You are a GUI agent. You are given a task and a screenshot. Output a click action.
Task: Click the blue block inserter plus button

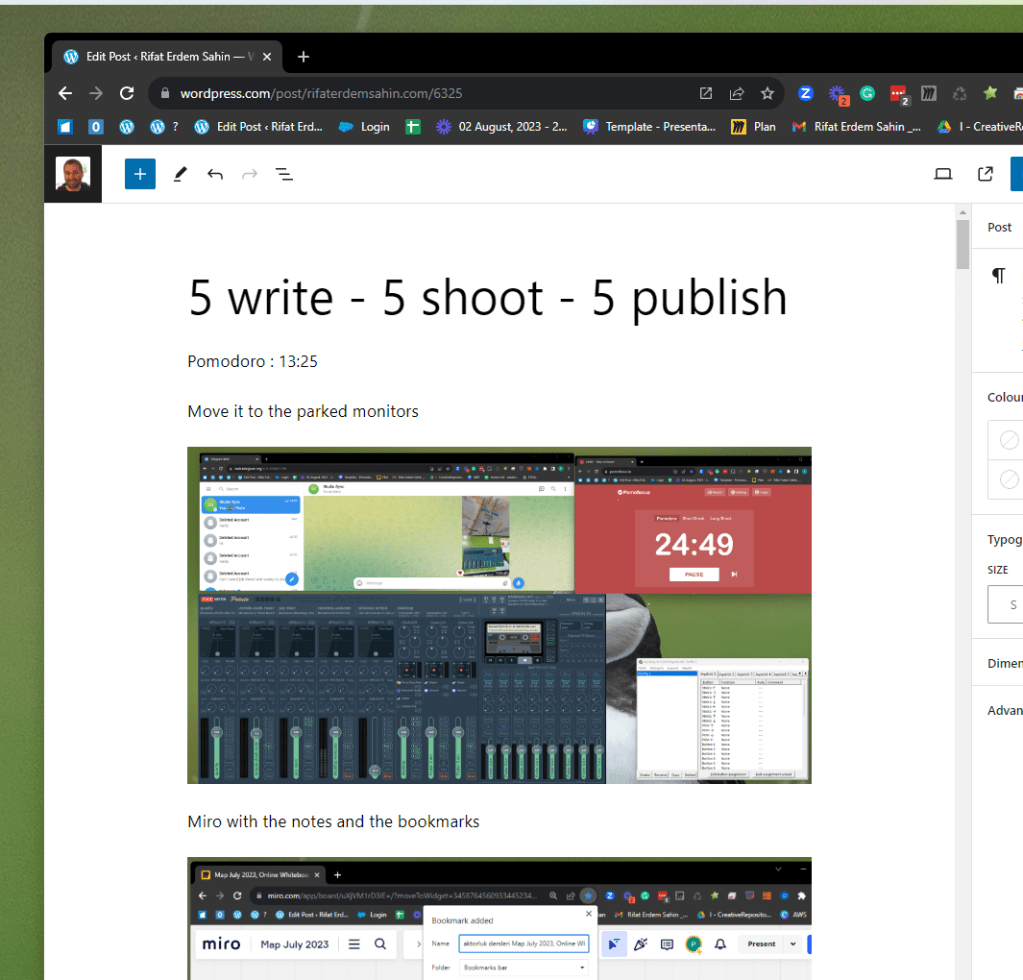tap(140, 174)
